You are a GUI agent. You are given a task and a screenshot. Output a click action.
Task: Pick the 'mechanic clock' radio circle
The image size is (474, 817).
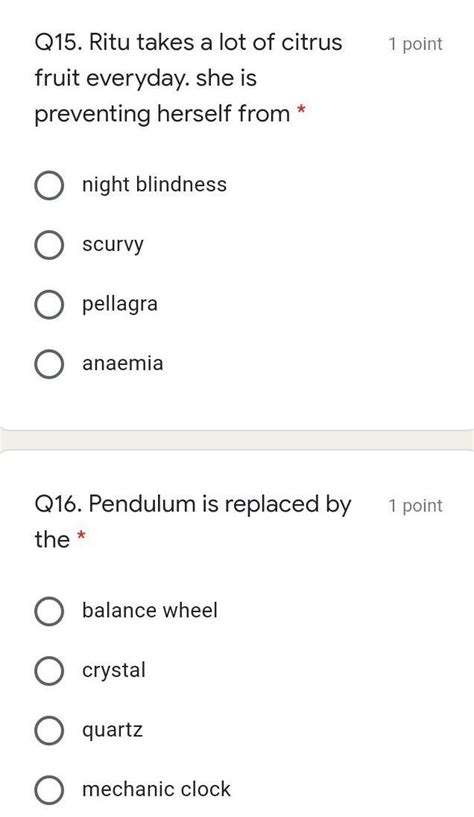(x=49, y=789)
